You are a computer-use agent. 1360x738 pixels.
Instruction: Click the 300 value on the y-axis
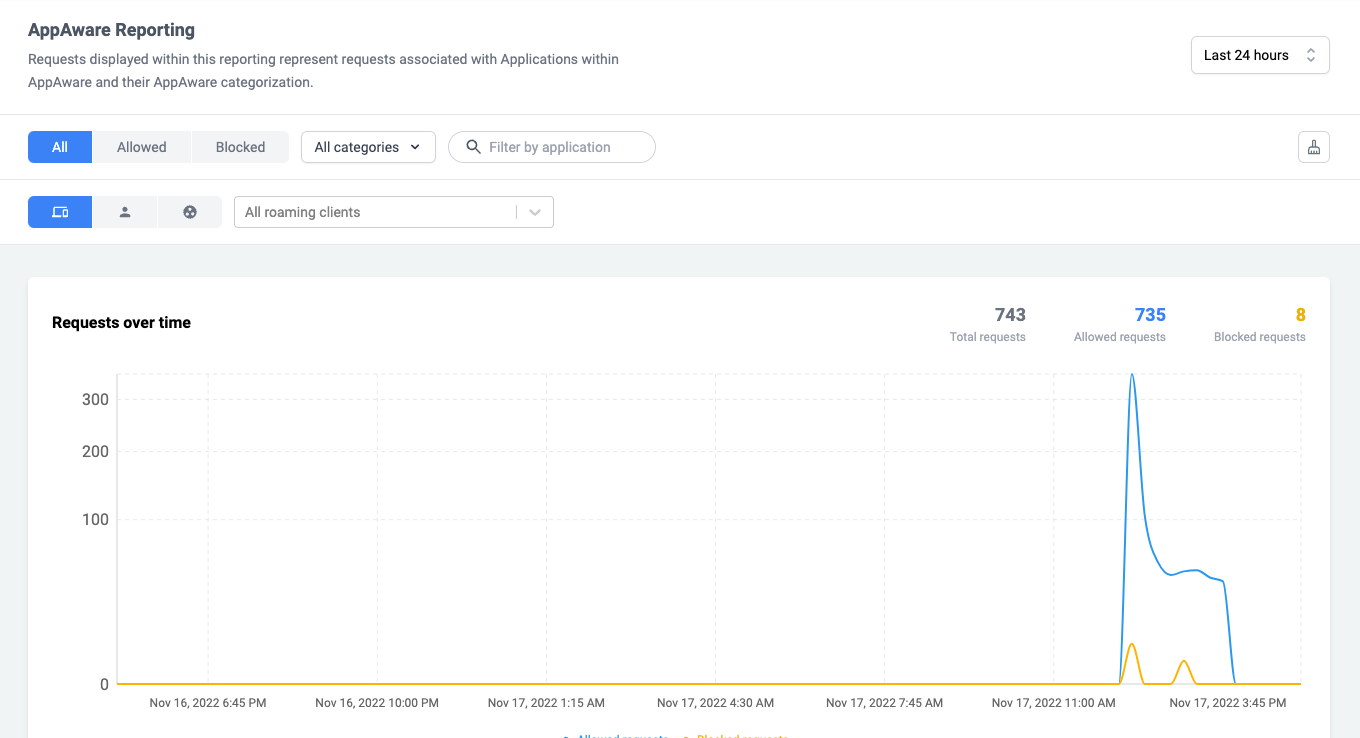tap(96, 400)
